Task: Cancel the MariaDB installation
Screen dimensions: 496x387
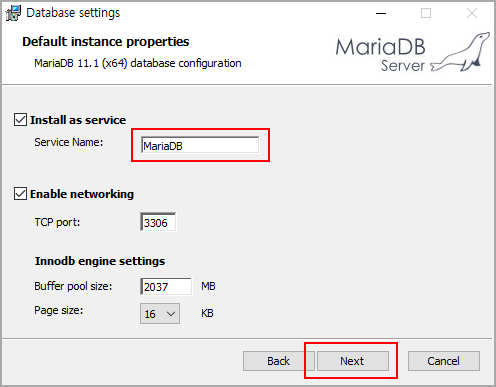Action: point(444,361)
